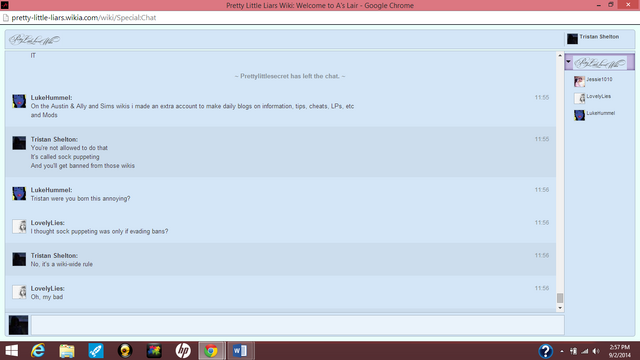The image size is (640, 360).
Task: Click the chat message input field
Action: [298, 325]
